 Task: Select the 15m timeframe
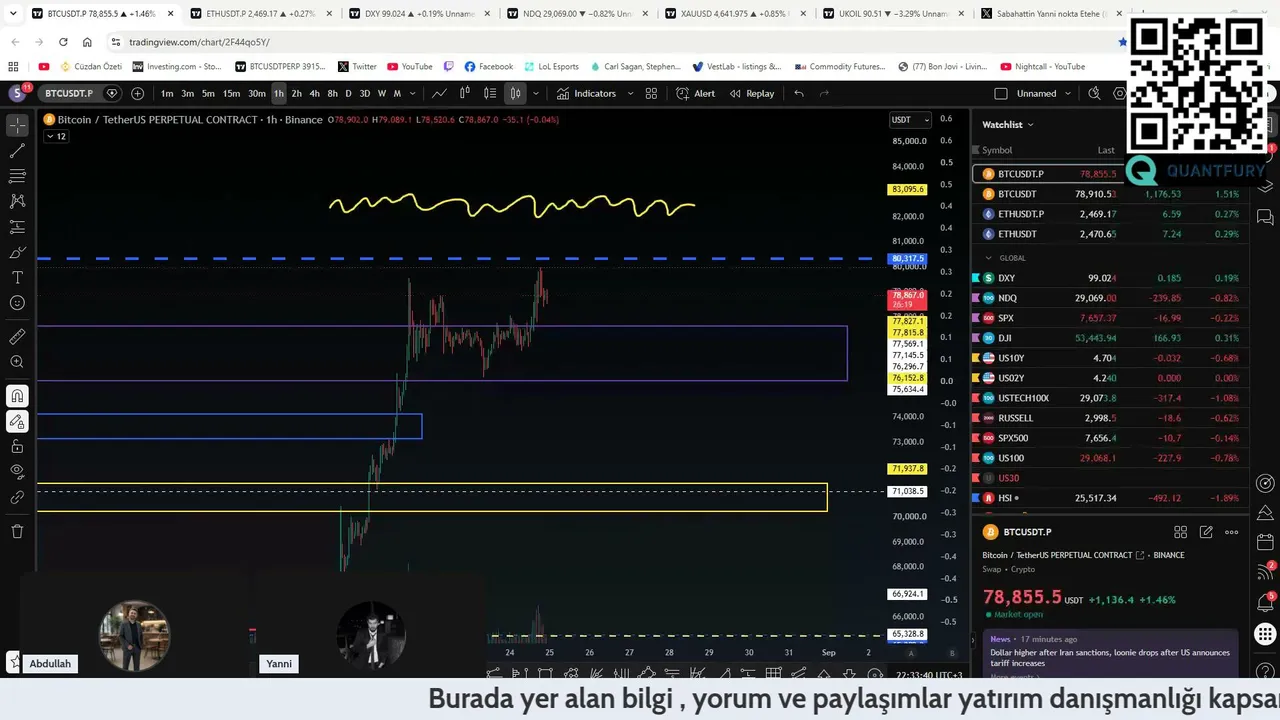231,93
